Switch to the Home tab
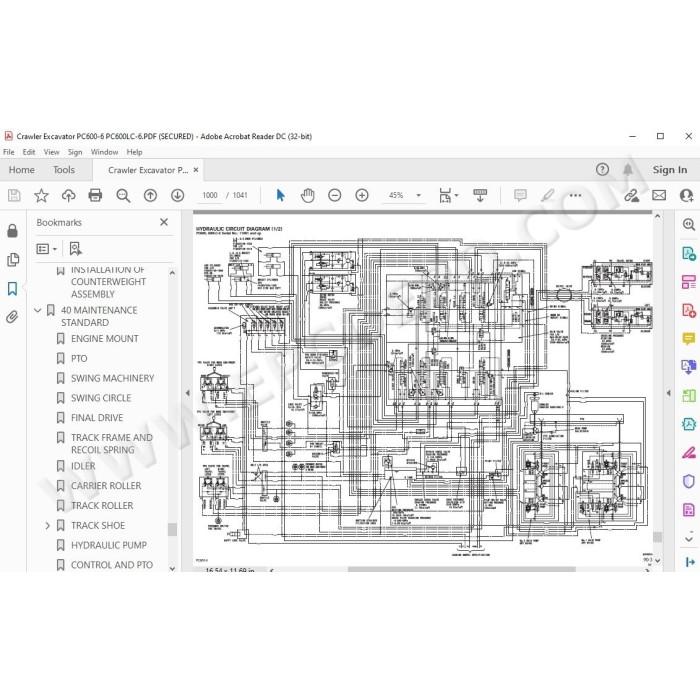 21,170
